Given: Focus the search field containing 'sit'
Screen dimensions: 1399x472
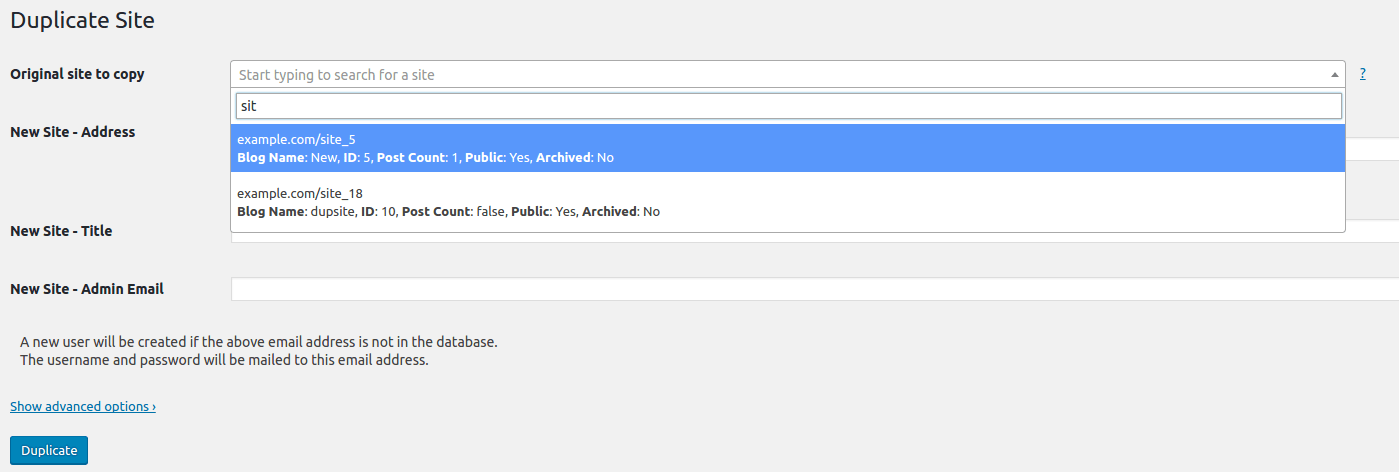Looking at the screenshot, I should click(x=788, y=106).
